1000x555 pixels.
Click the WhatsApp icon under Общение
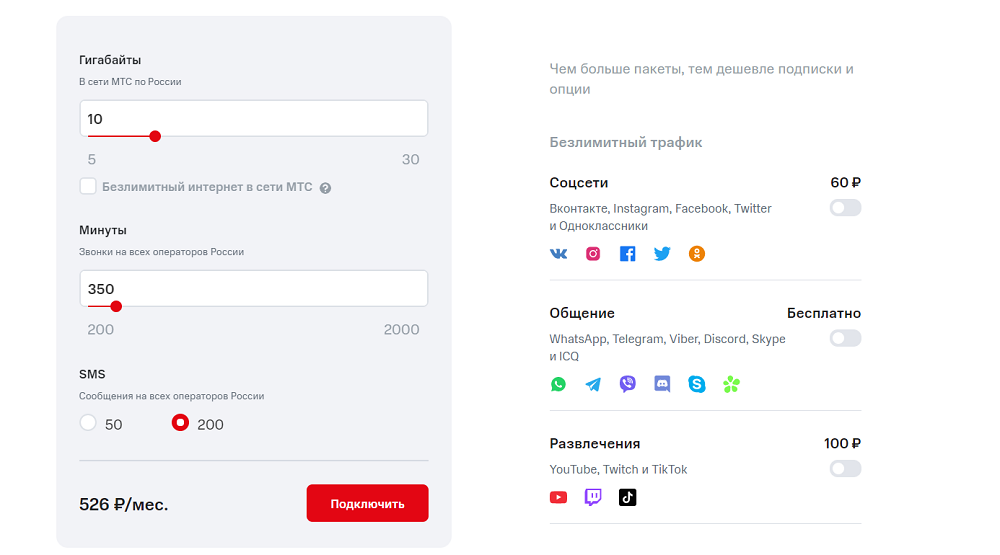(558, 384)
